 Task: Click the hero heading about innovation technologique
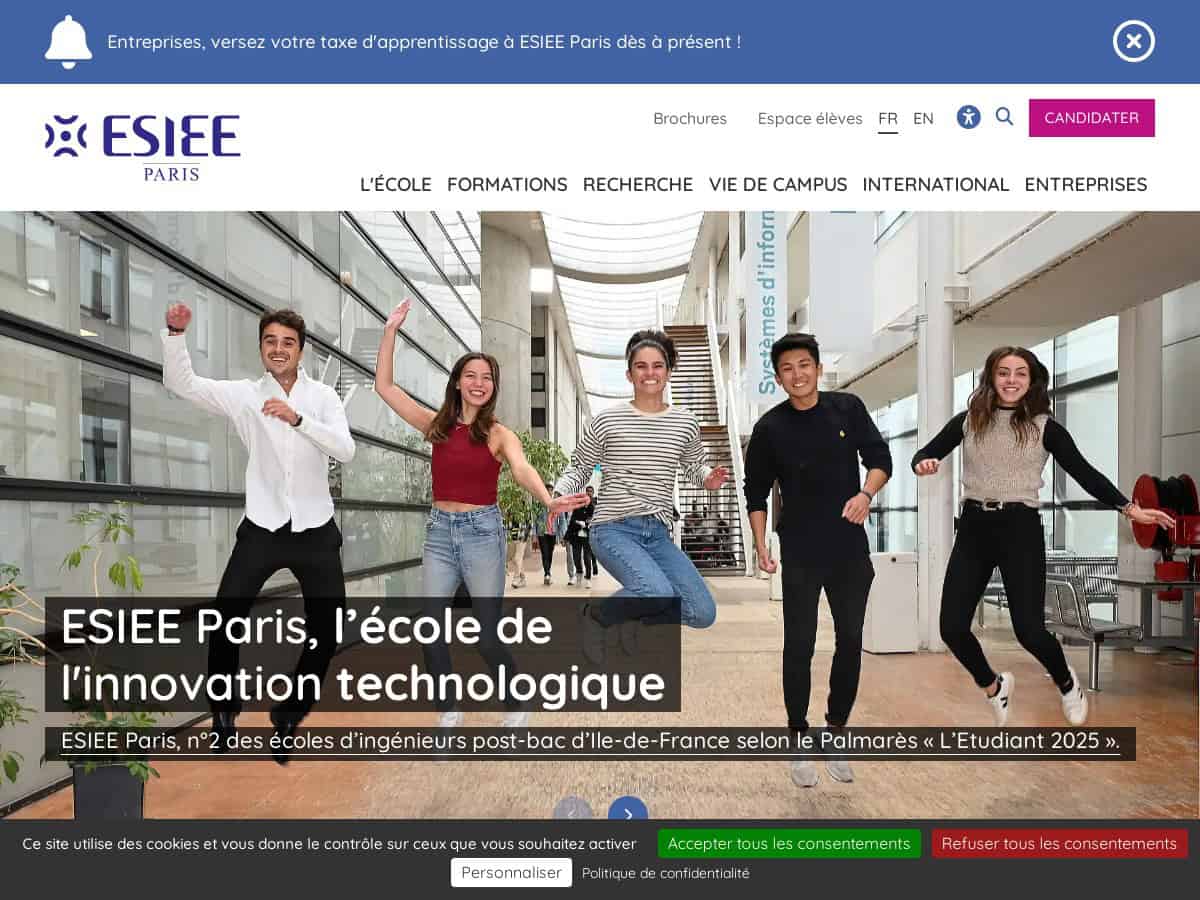click(x=363, y=655)
